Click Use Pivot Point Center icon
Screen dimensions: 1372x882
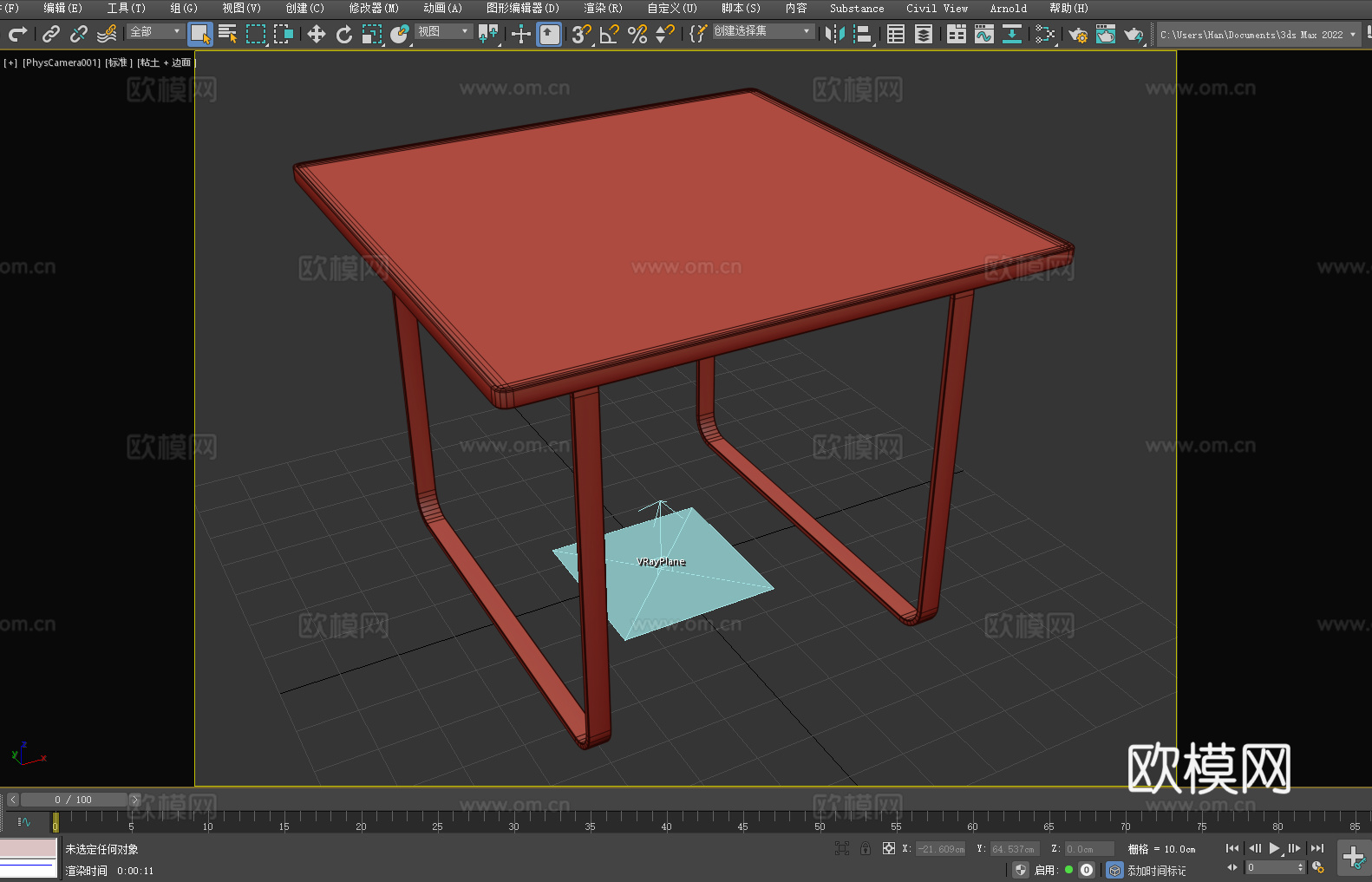(488, 34)
